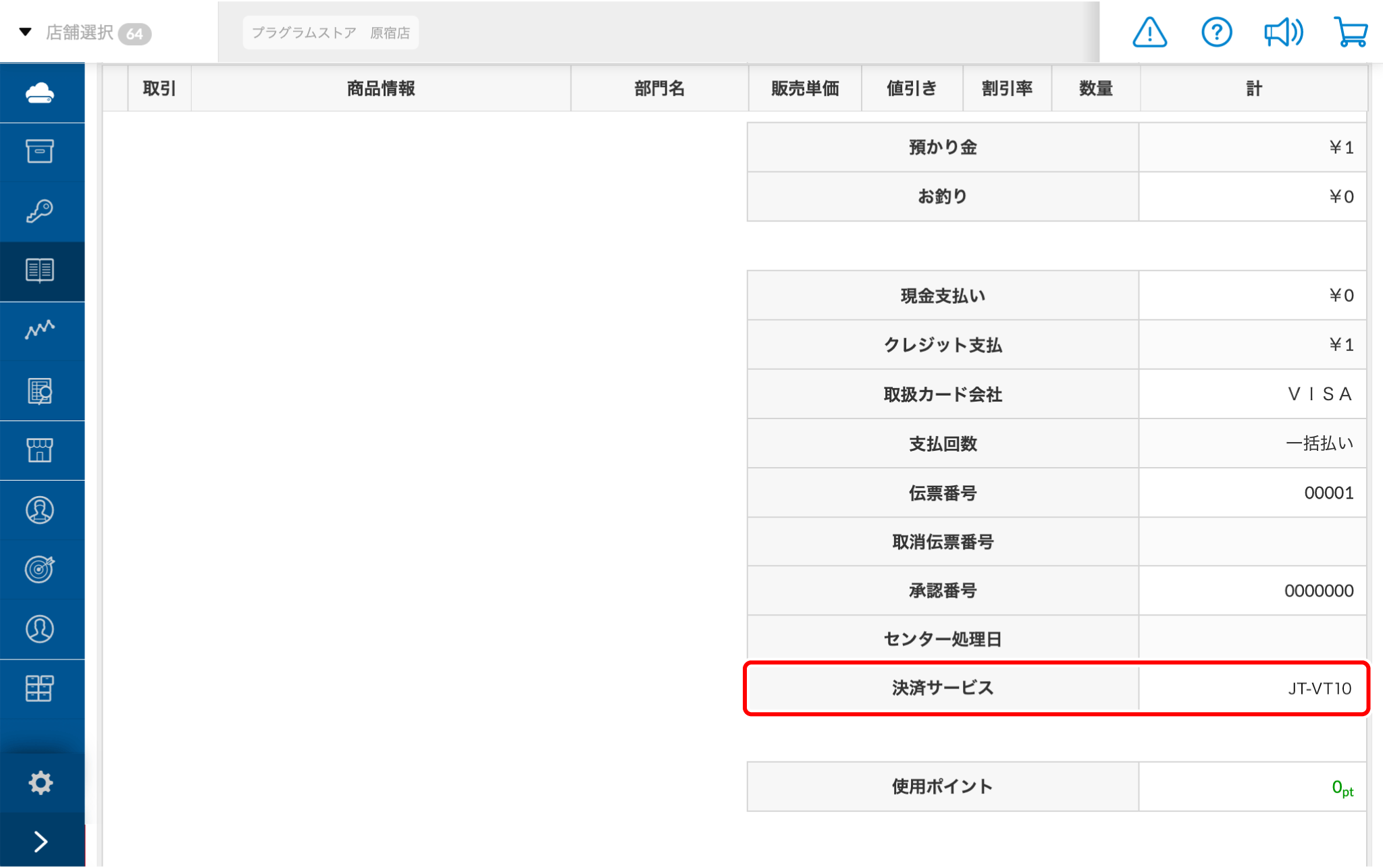Image resolution: width=1383 pixels, height=868 pixels.
Task: Click the プラグラムストア 原宿店 store tag
Action: click(x=331, y=33)
